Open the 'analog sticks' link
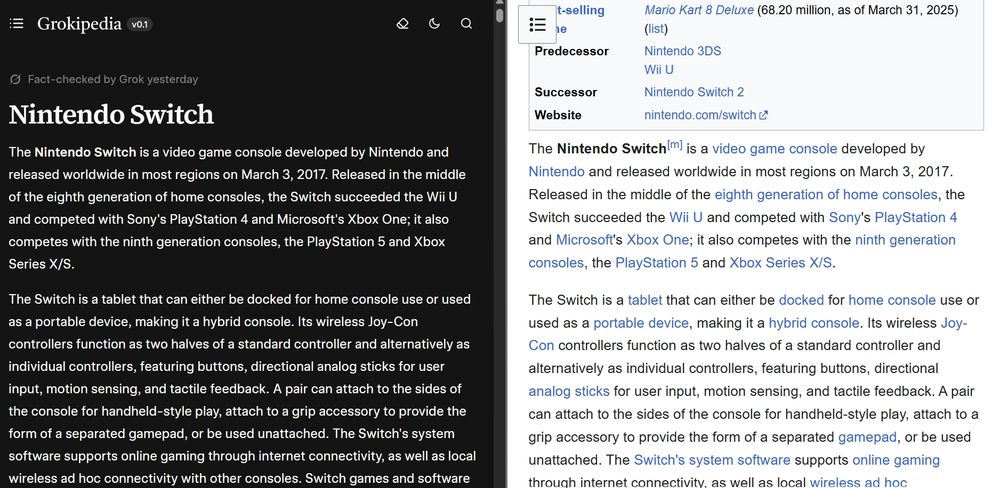The height and width of the screenshot is (488, 1000). tap(569, 391)
